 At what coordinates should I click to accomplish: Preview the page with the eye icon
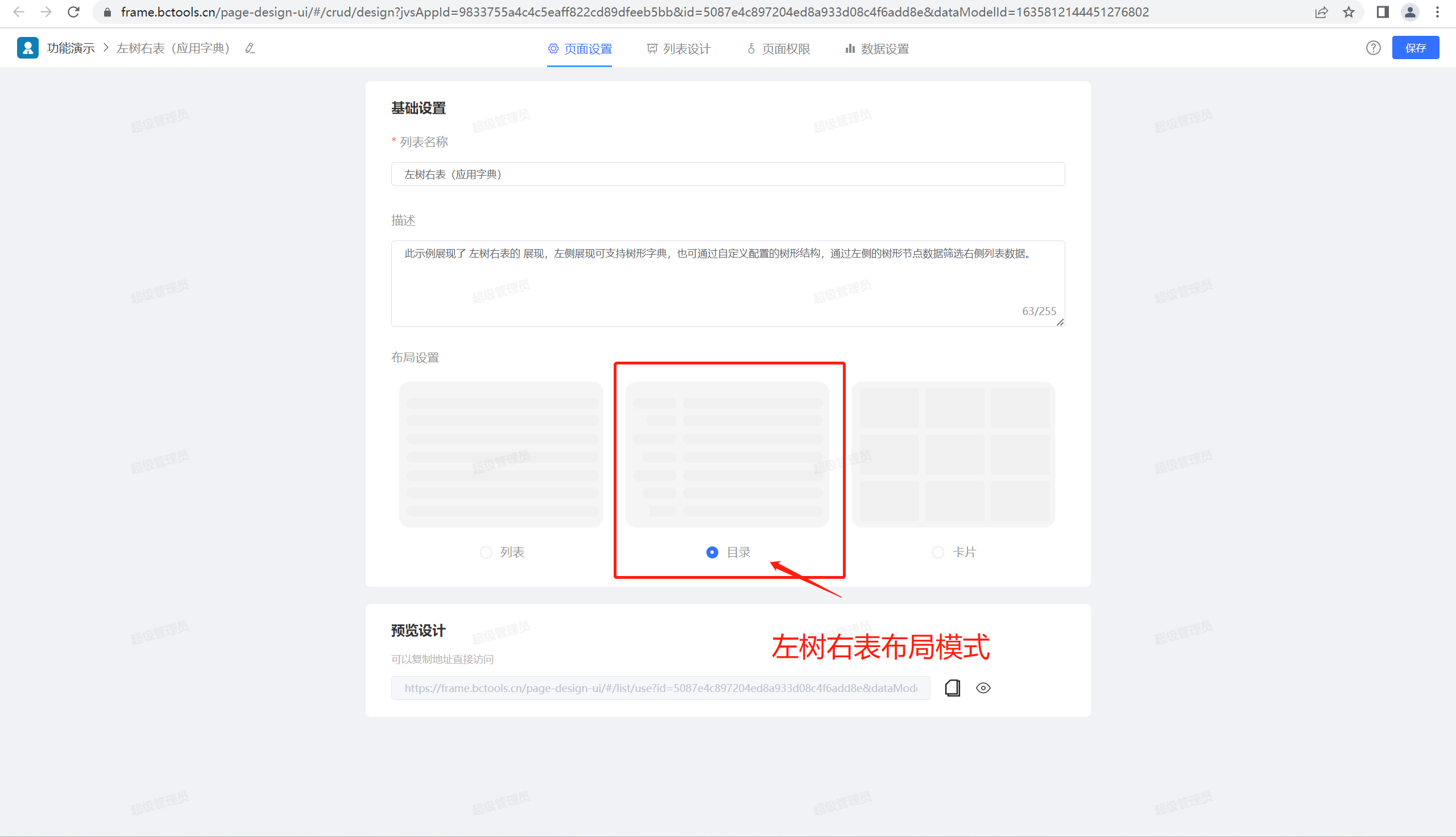pos(983,688)
